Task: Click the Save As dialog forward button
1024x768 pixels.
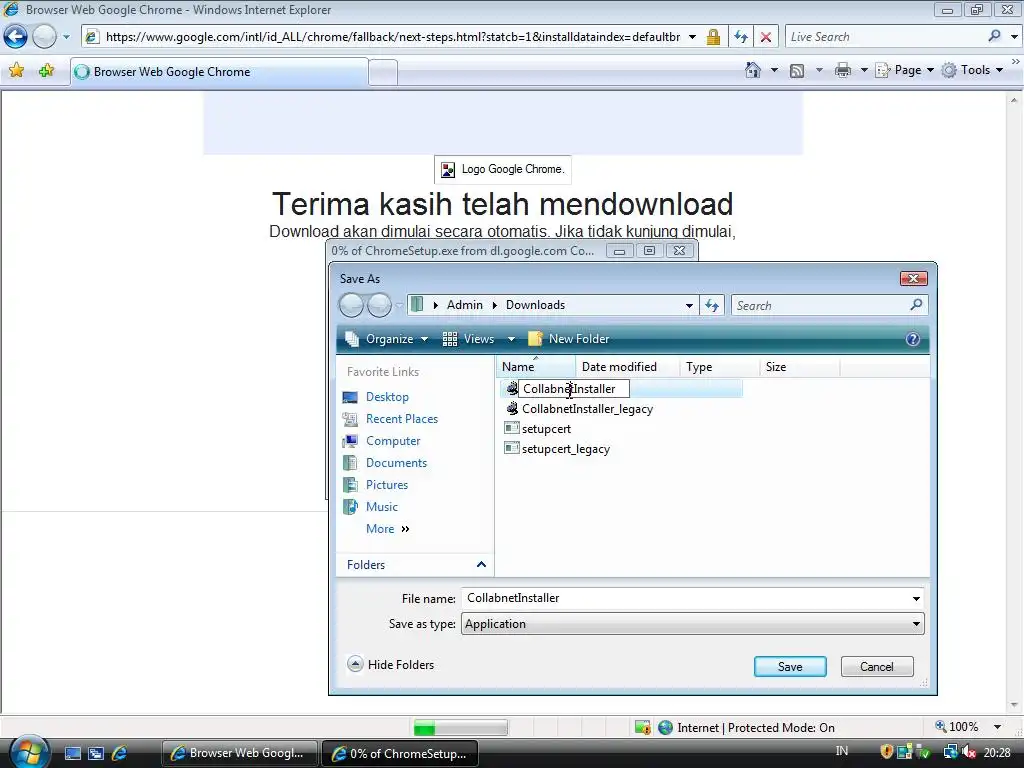Action: (x=379, y=305)
